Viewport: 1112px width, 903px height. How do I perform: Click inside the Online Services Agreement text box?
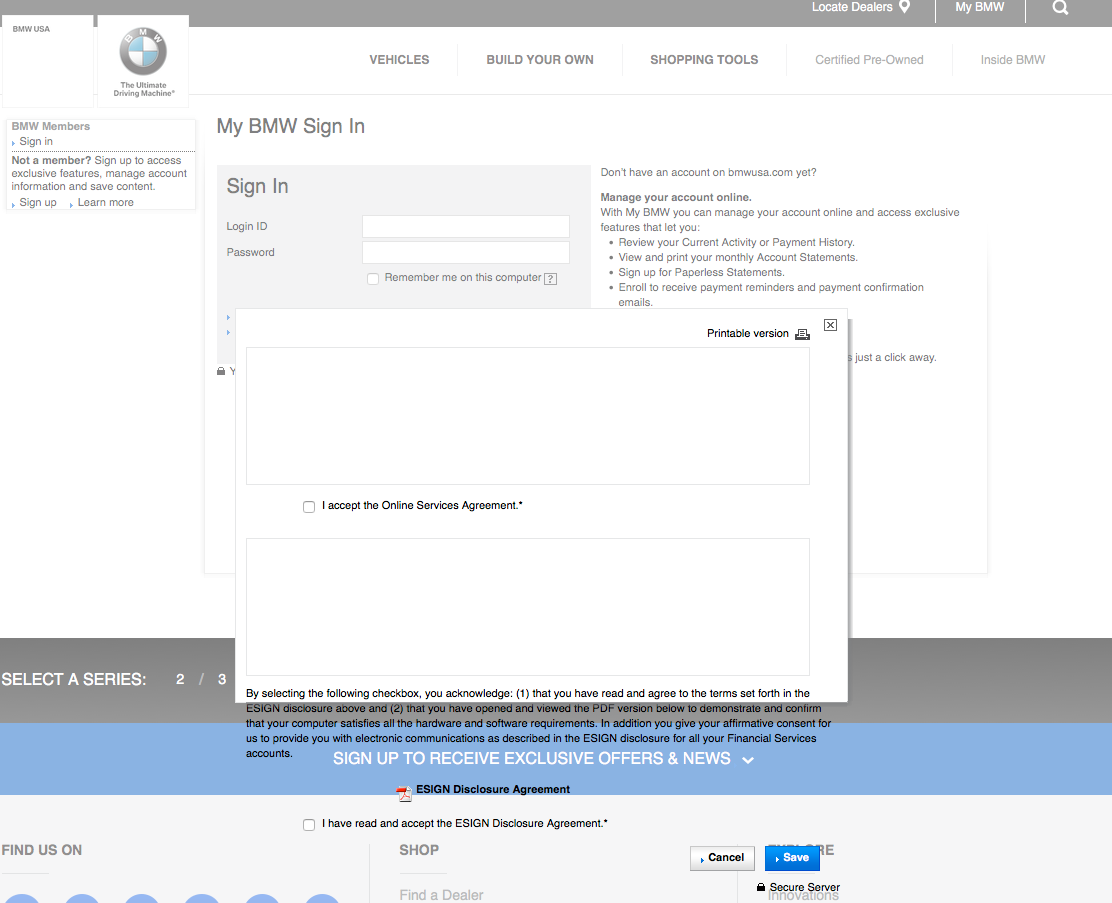[x=528, y=416]
